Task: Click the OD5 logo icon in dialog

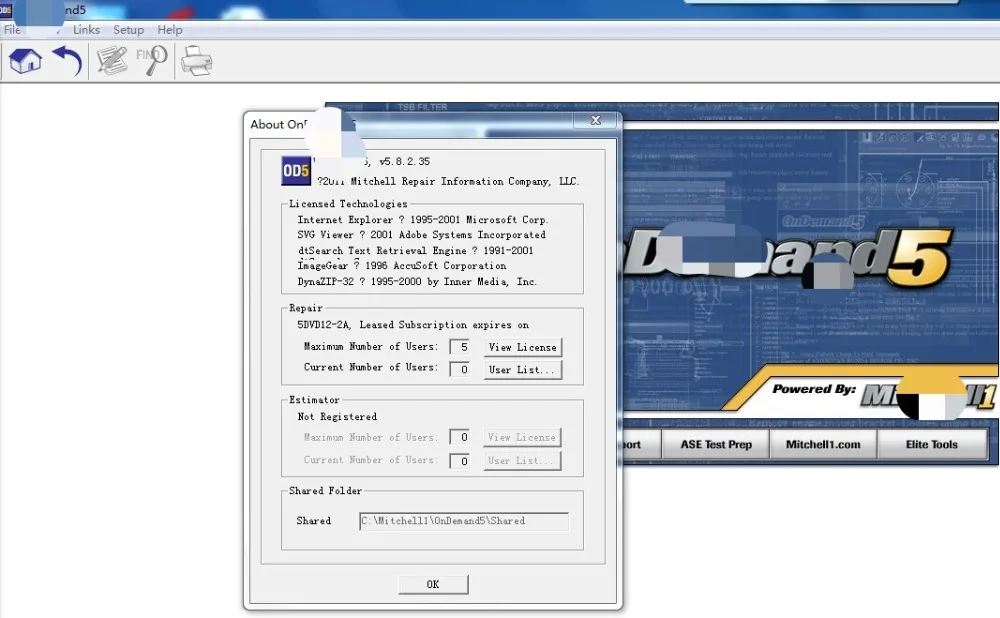Action: pyautogui.click(x=296, y=171)
